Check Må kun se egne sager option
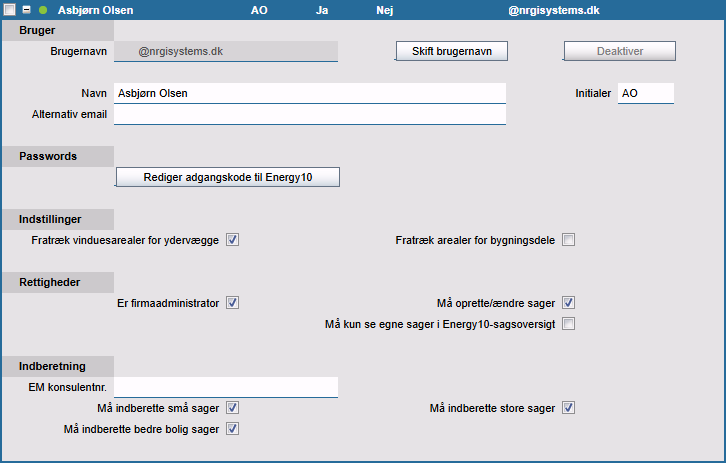The image size is (726, 463). [568, 324]
